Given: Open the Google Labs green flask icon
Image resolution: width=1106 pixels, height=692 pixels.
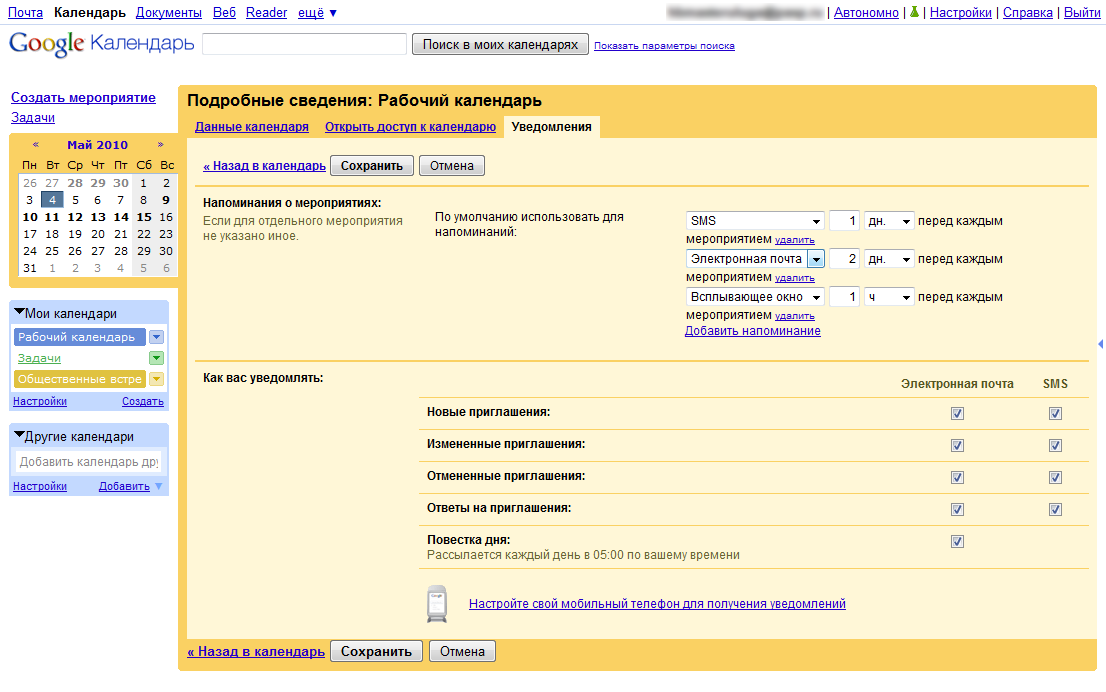Looking at the screenshot, I should [913, 13].
